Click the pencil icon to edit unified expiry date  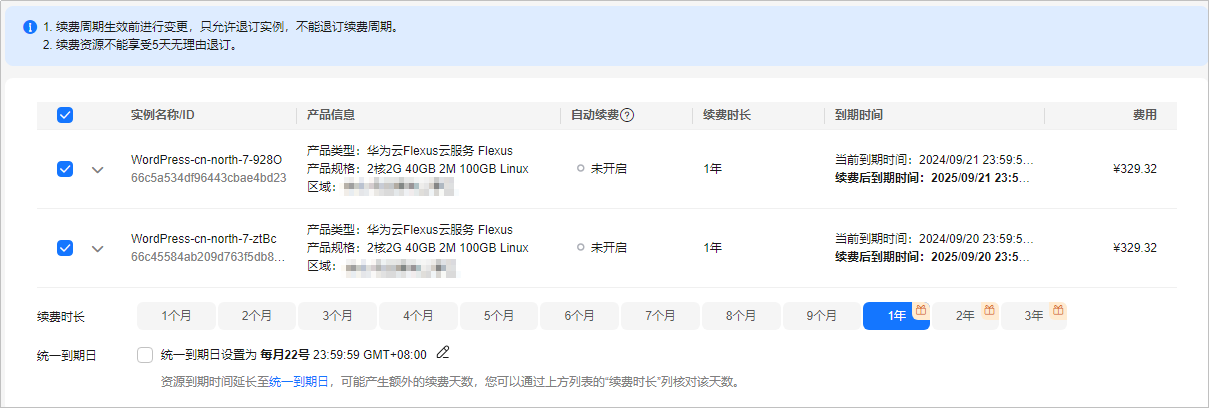coord(443,352)
